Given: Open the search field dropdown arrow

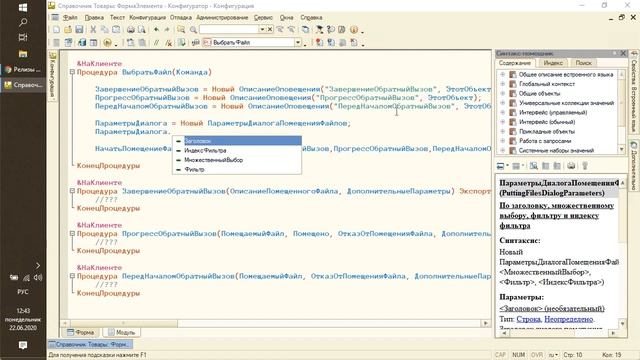Looking at the screenshot, I should click(x=262, y=29).
